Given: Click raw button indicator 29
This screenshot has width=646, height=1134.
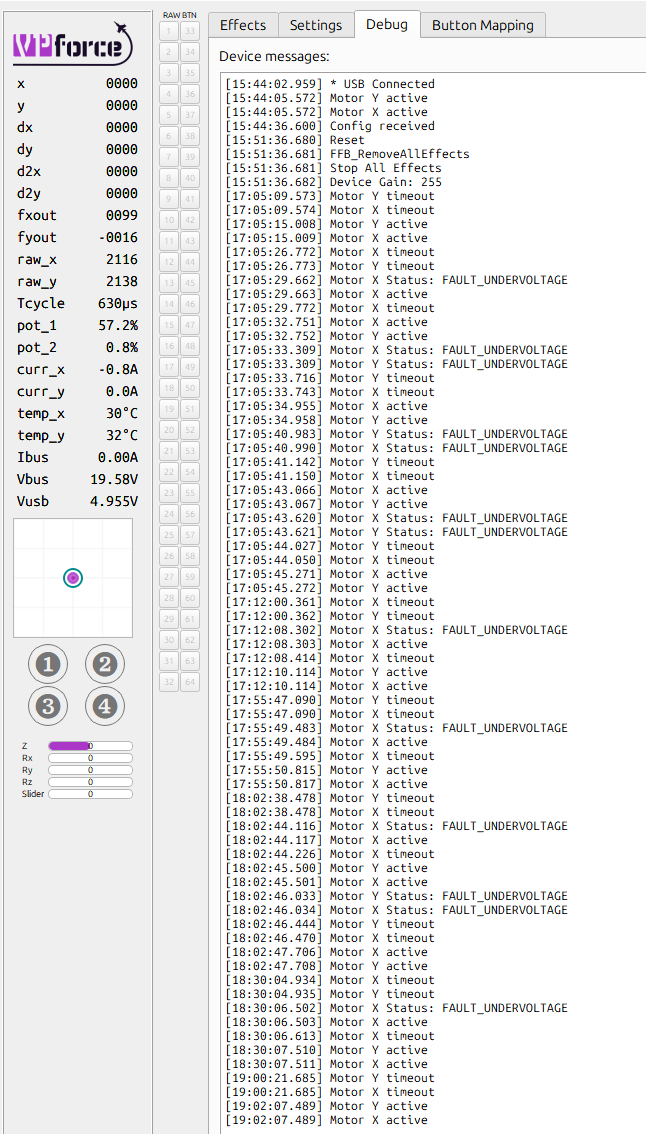Looking at the screenshot, I should click(169, 619).
